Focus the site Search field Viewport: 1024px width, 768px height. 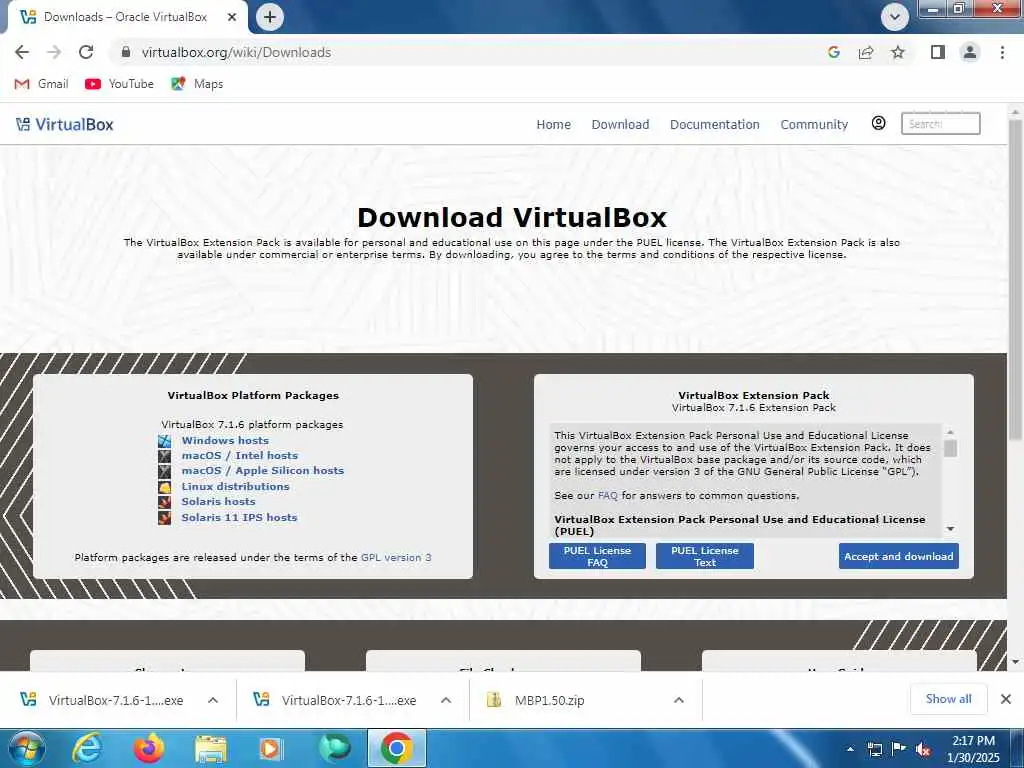(x=940, y=123)
